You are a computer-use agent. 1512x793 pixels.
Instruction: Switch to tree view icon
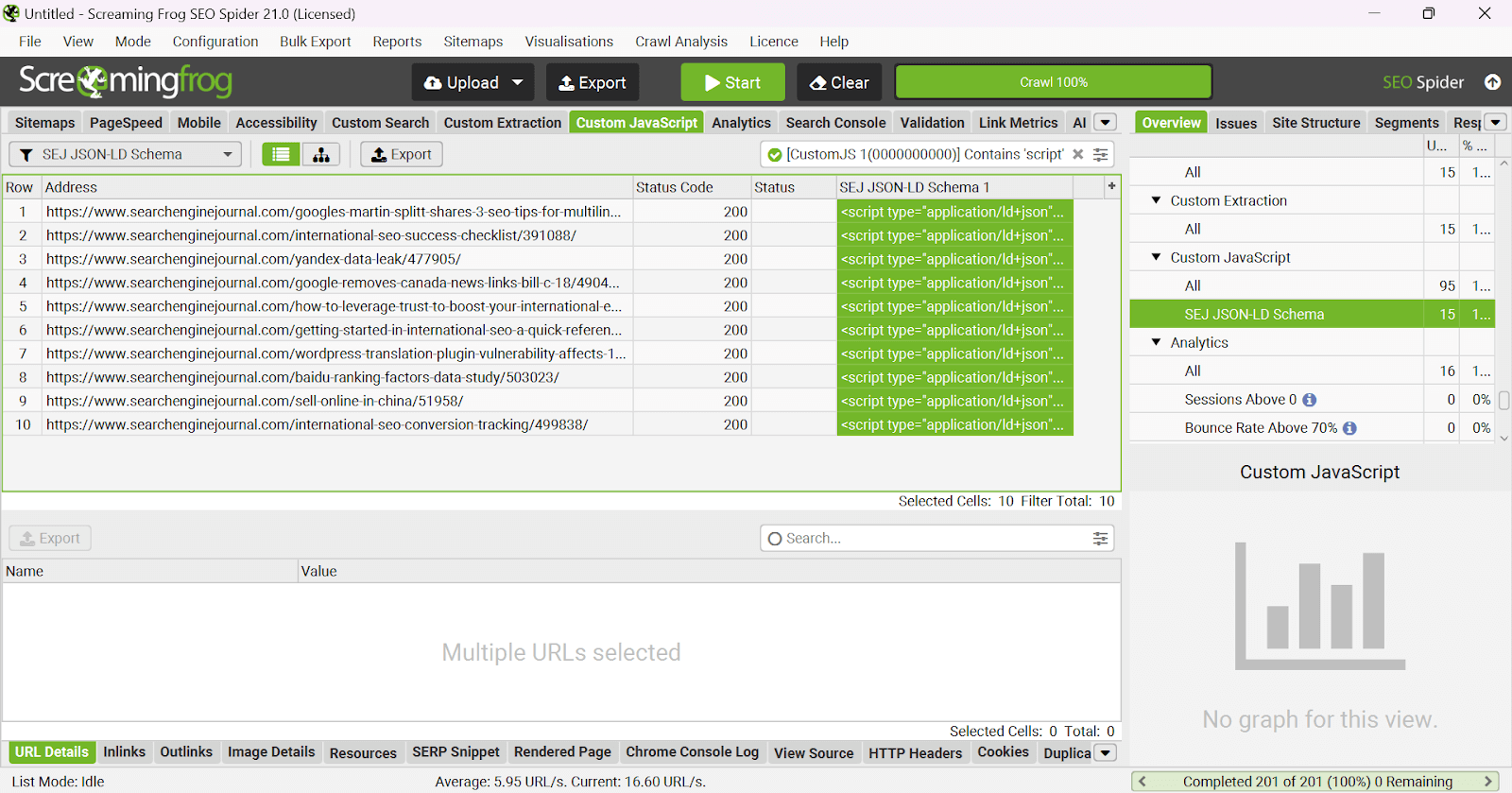[x=321, y=155]
